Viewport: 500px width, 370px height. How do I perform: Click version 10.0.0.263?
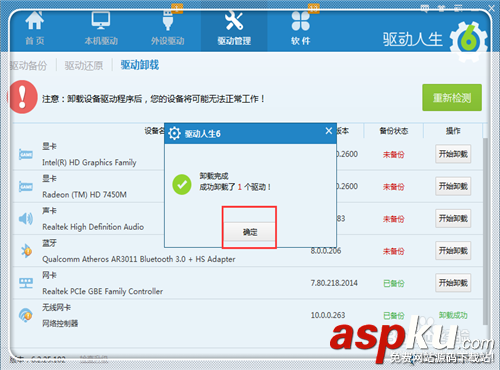click(x=328, y=315)
